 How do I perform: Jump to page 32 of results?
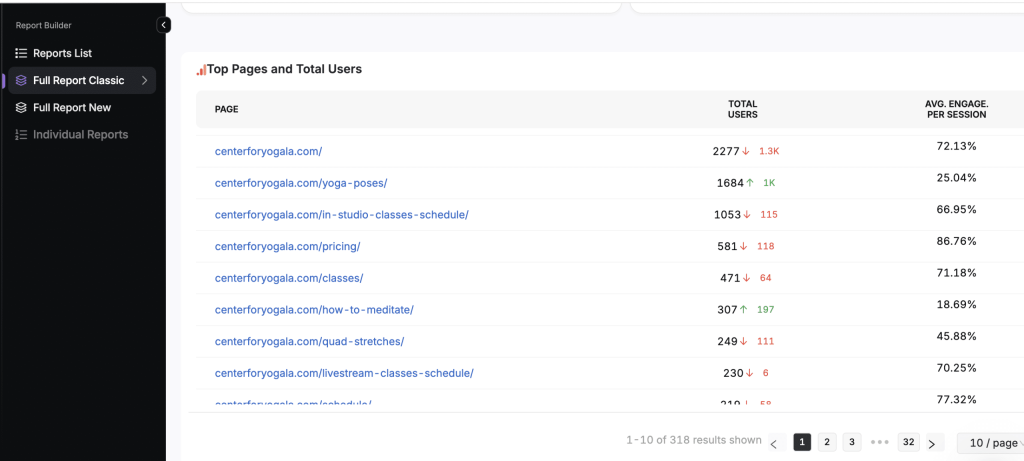[908, 442]
